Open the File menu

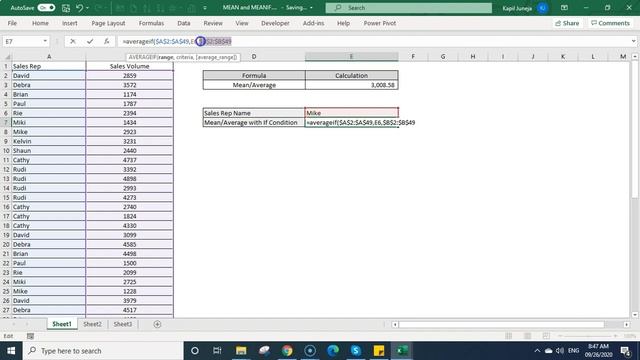coord(12,23)
